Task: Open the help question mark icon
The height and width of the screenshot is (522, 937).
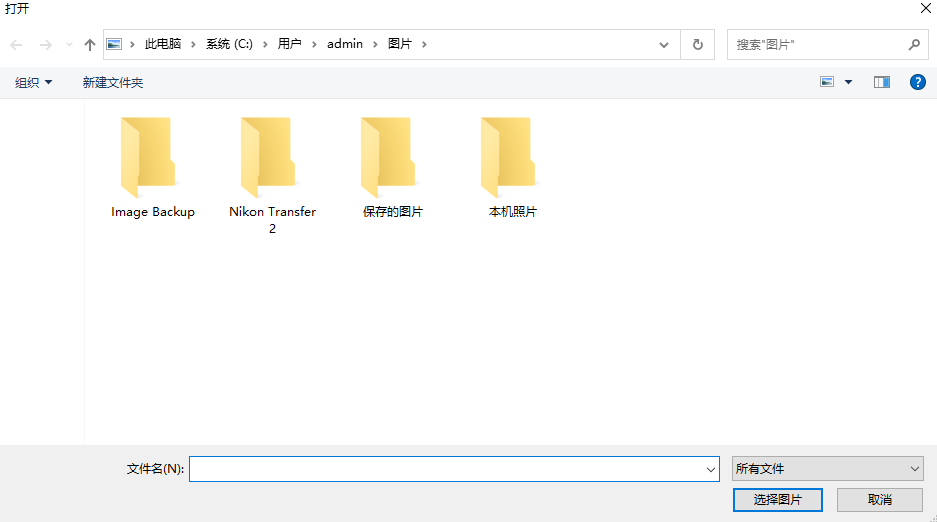Action: [x=917, y=82]
